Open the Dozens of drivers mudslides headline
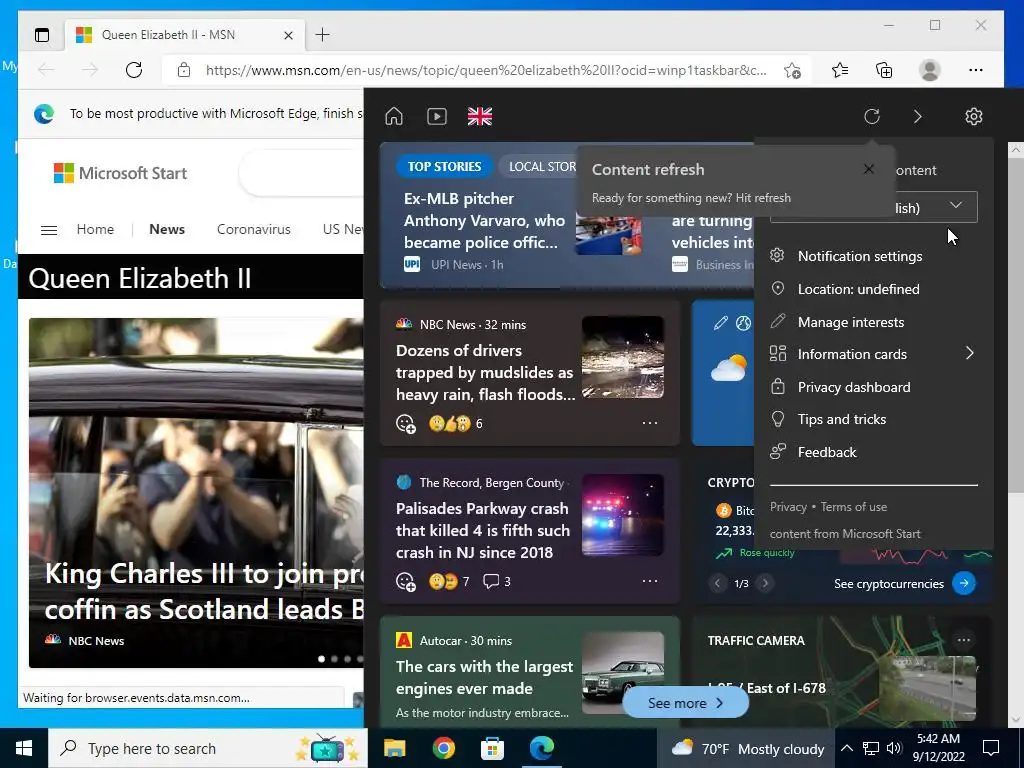The width and height of the screenshot is (1024, 768). click(485, 372)
